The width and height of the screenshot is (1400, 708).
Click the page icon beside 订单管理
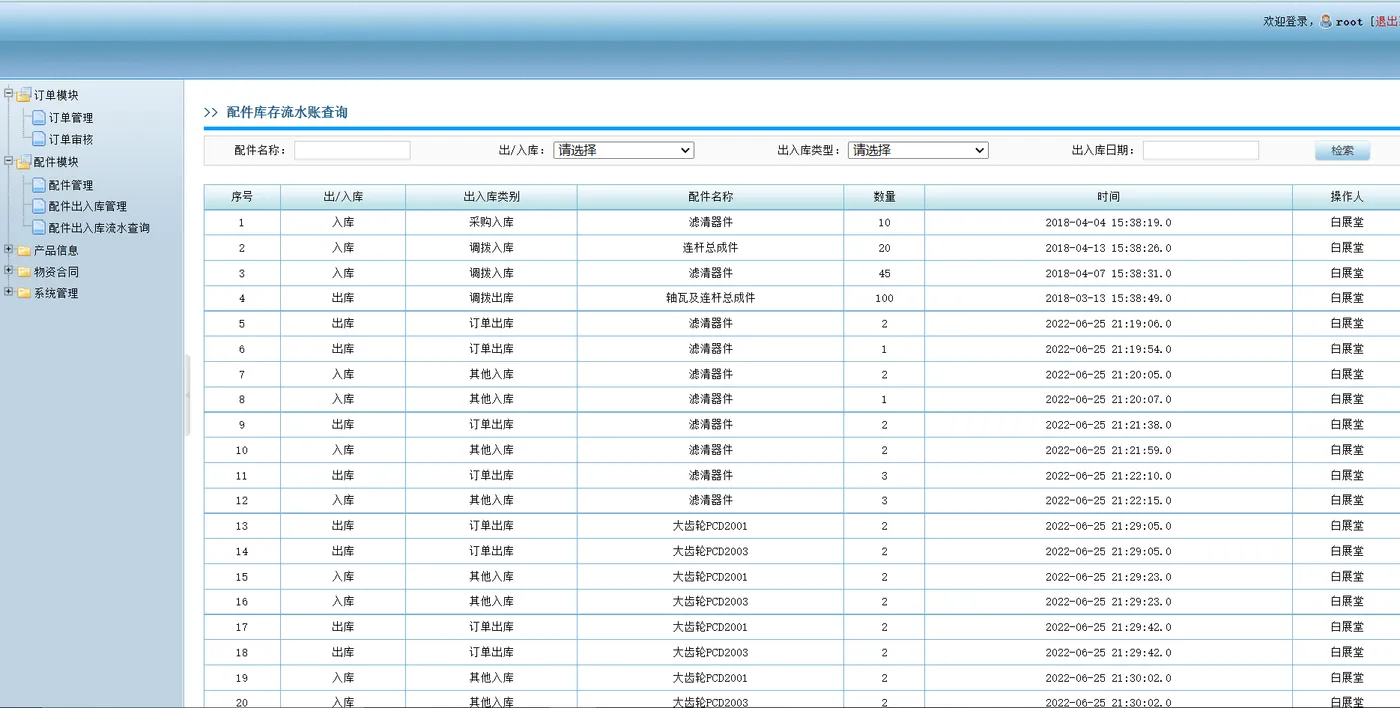(x=39, y=117)
